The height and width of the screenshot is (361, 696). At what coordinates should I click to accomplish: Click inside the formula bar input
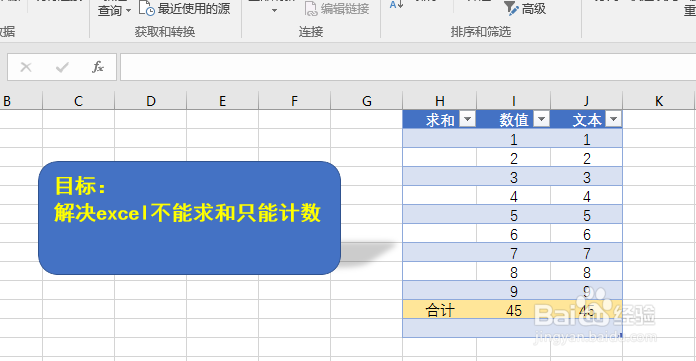tap(407, 67)
